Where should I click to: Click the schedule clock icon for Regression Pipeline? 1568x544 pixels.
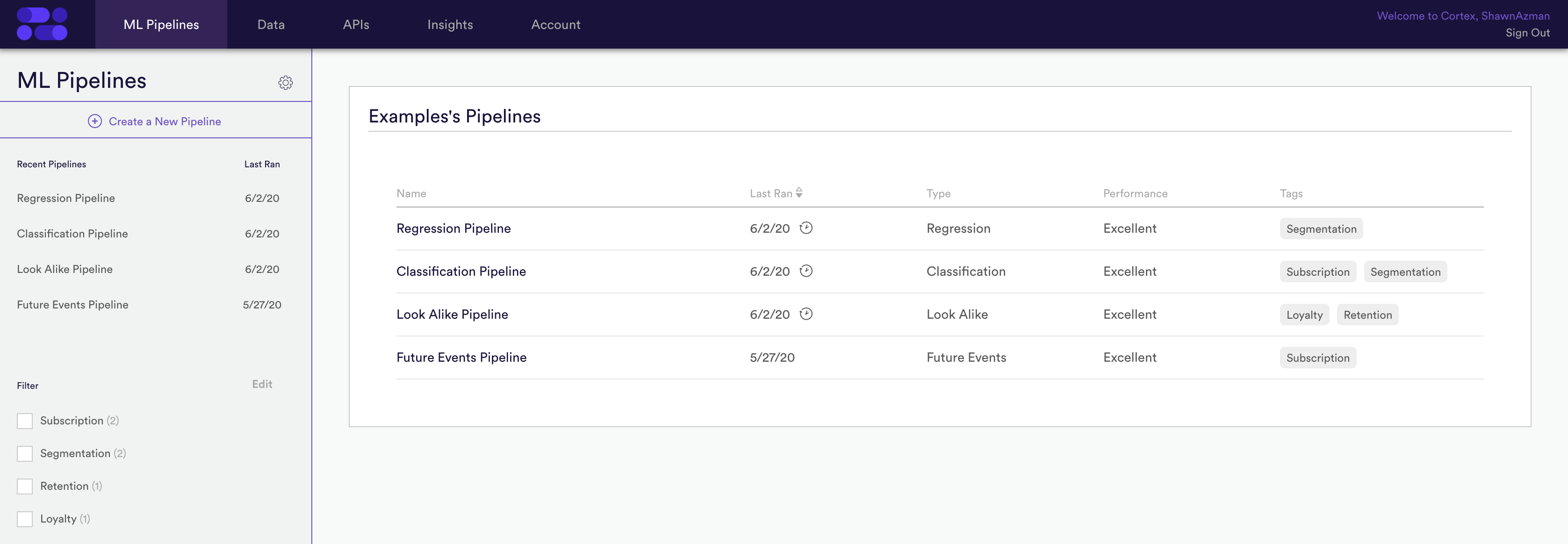coord(806,228)
